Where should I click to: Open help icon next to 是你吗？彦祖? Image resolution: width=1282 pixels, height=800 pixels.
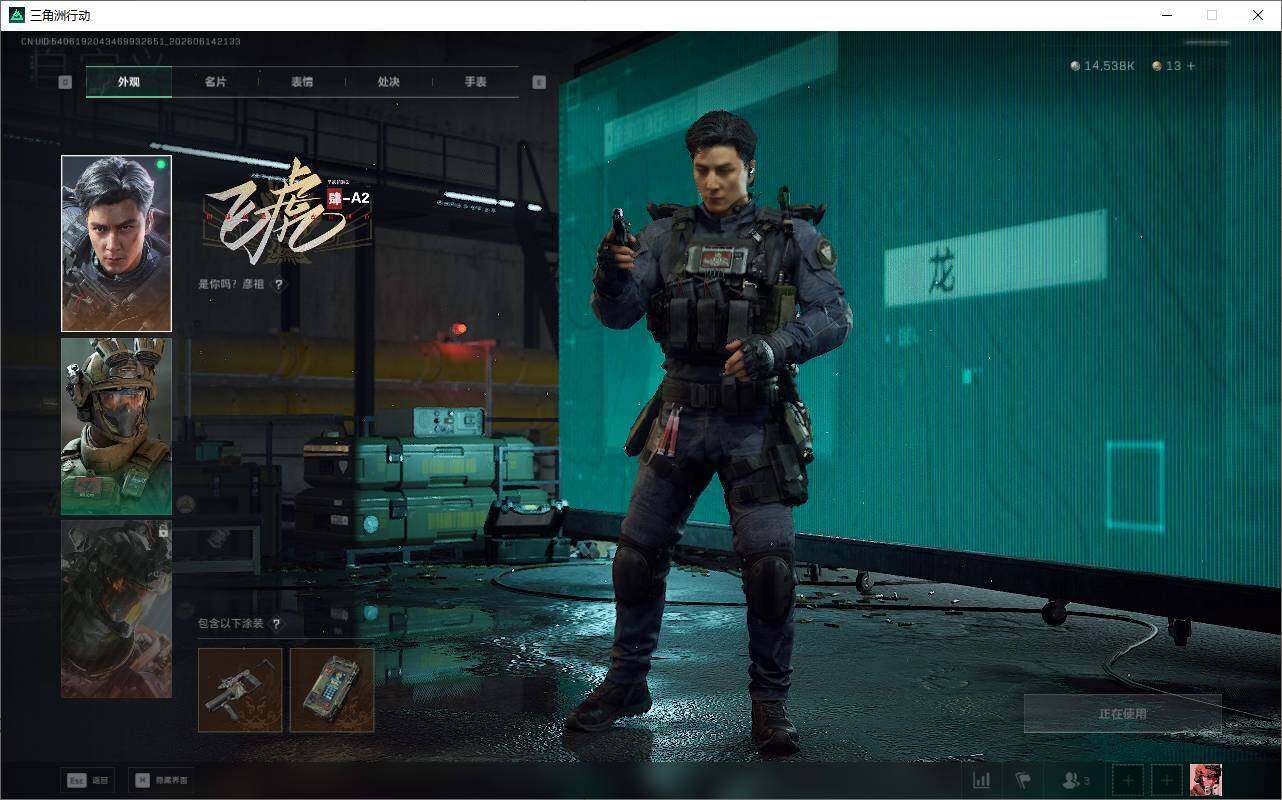278,284
